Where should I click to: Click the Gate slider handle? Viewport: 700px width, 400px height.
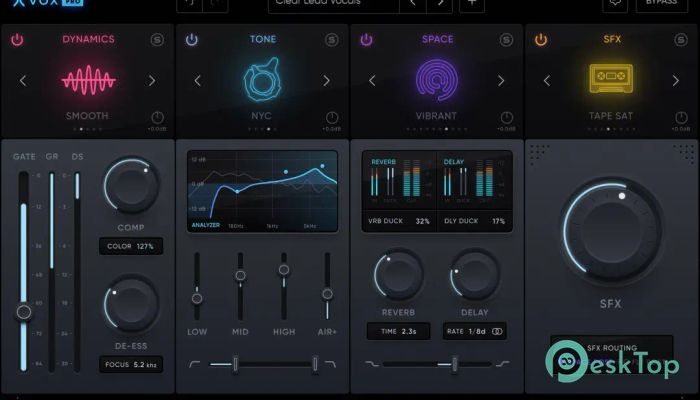(x=23, y=312)
